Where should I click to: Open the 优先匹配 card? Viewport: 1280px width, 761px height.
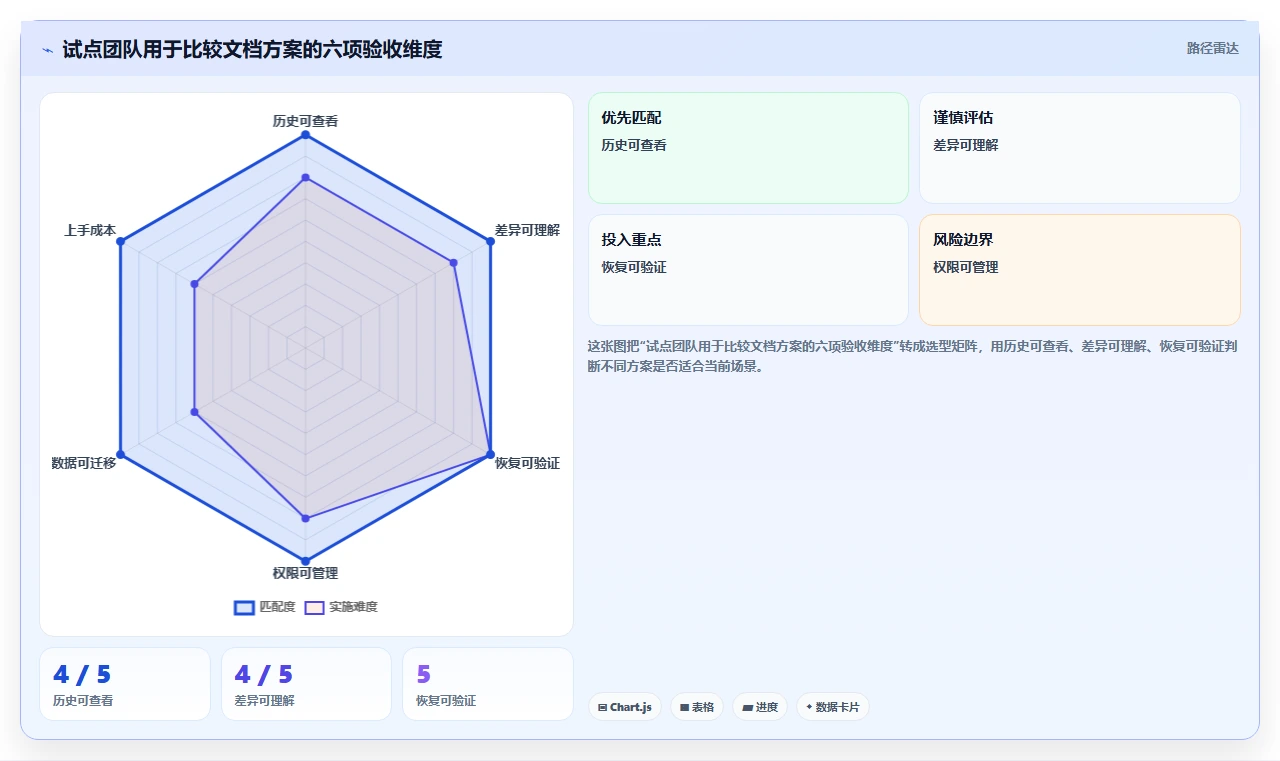(748, 148)
